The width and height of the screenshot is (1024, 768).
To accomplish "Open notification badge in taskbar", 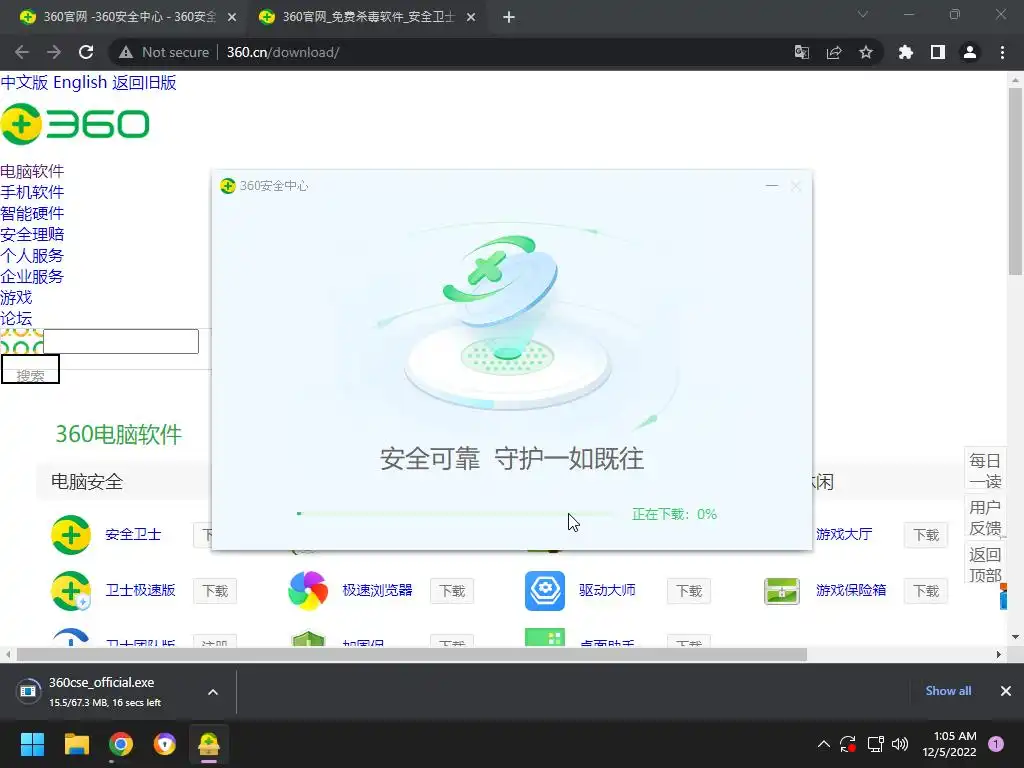I will tap(996, 744).
